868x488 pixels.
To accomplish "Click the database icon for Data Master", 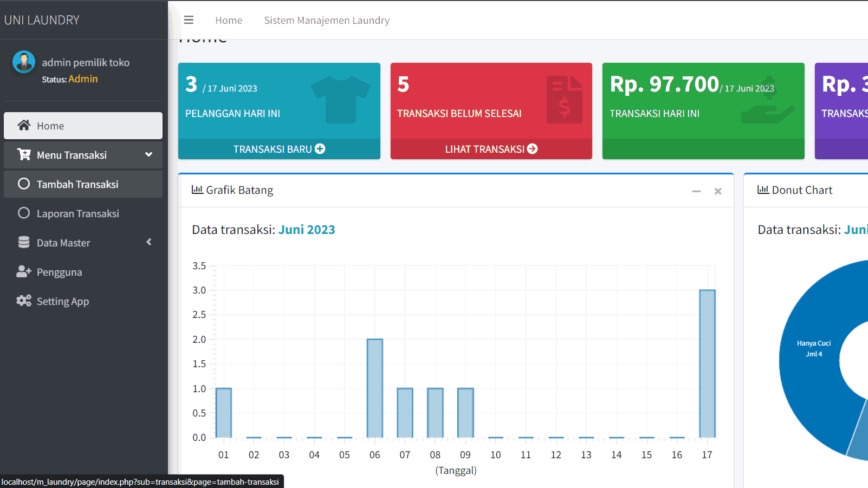I will (23, 242).
